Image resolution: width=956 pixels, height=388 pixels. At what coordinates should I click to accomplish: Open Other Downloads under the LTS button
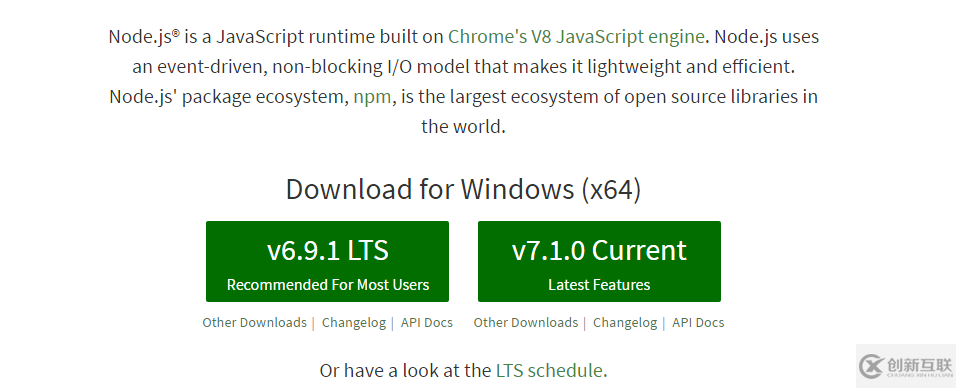pyautogui.click(x=254, y=322)
